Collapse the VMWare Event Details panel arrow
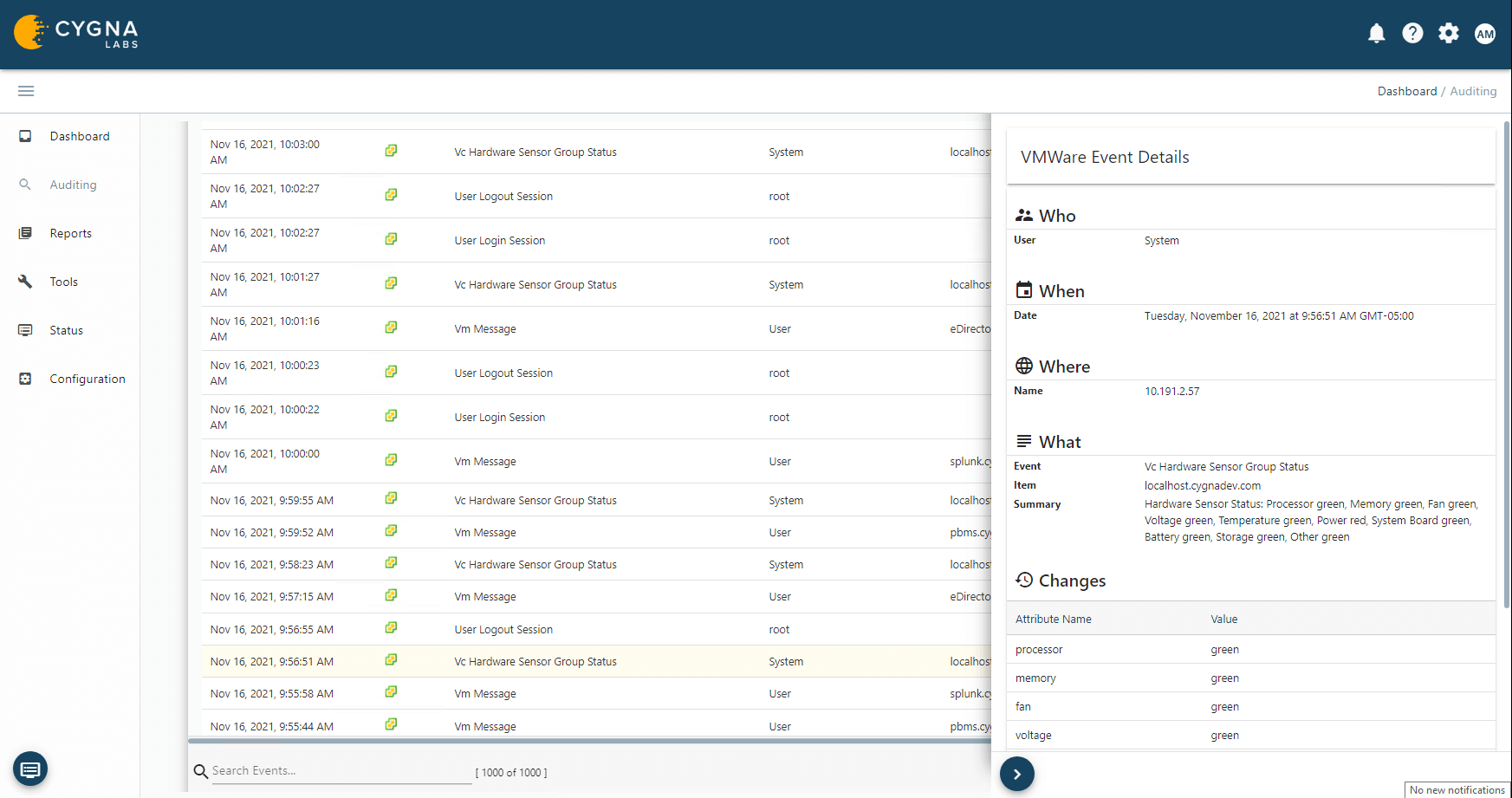 point(1016,773)
